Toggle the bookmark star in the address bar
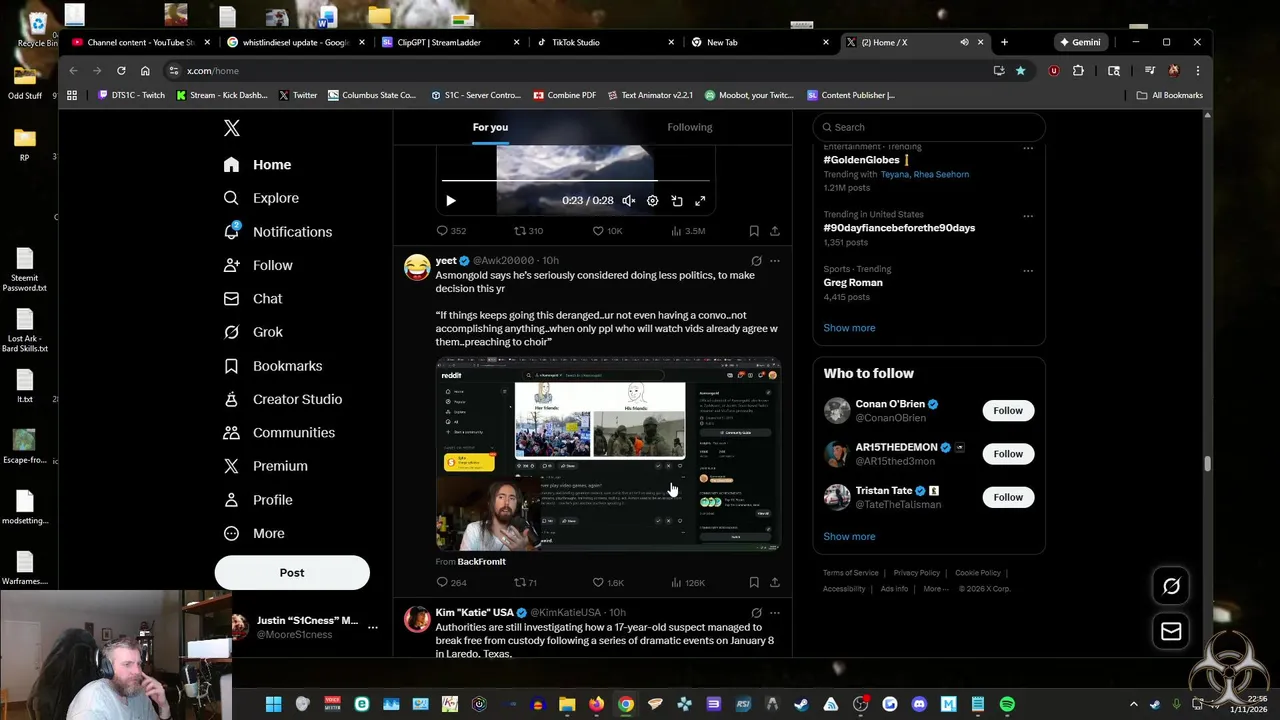The width and height of the screenshot is (1280, 720). pyautogui.click(x=1020, y=71)
